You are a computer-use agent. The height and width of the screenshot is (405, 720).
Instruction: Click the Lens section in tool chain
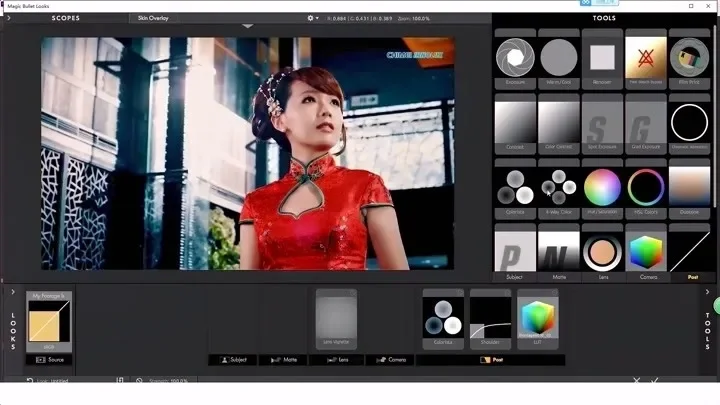(338, 360)
